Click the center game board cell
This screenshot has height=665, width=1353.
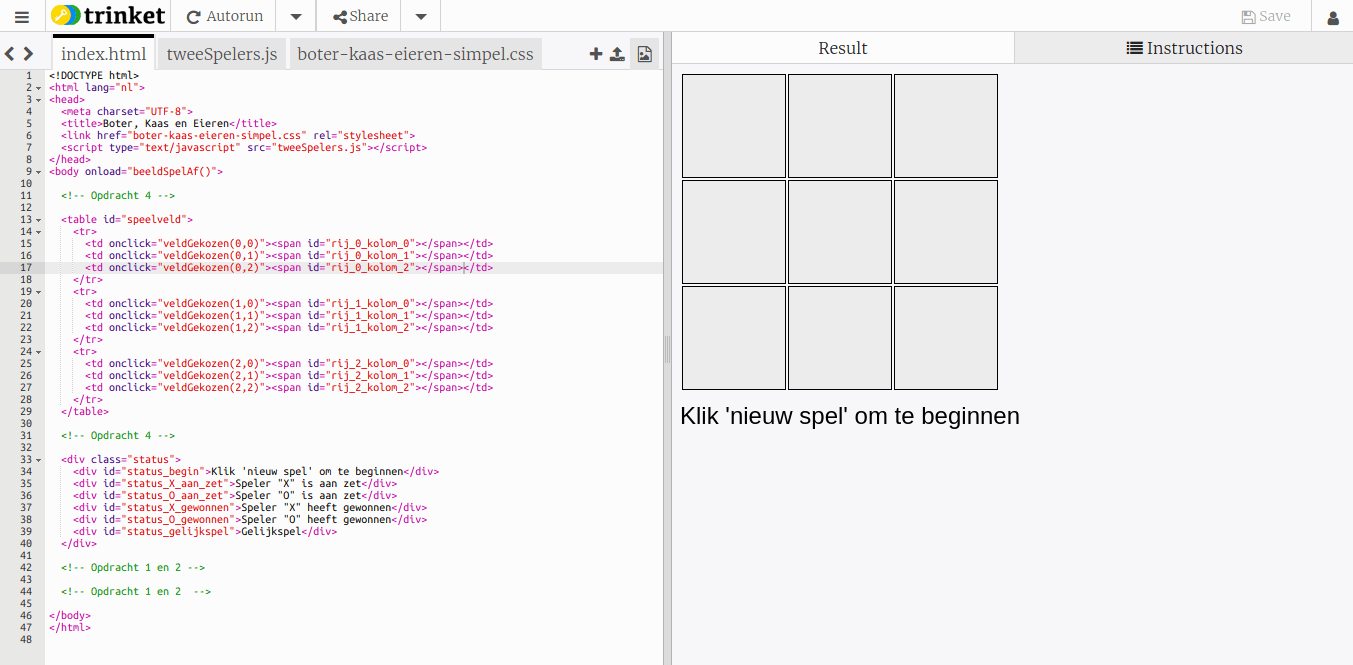pyautogui.click(x=840, y=232)
